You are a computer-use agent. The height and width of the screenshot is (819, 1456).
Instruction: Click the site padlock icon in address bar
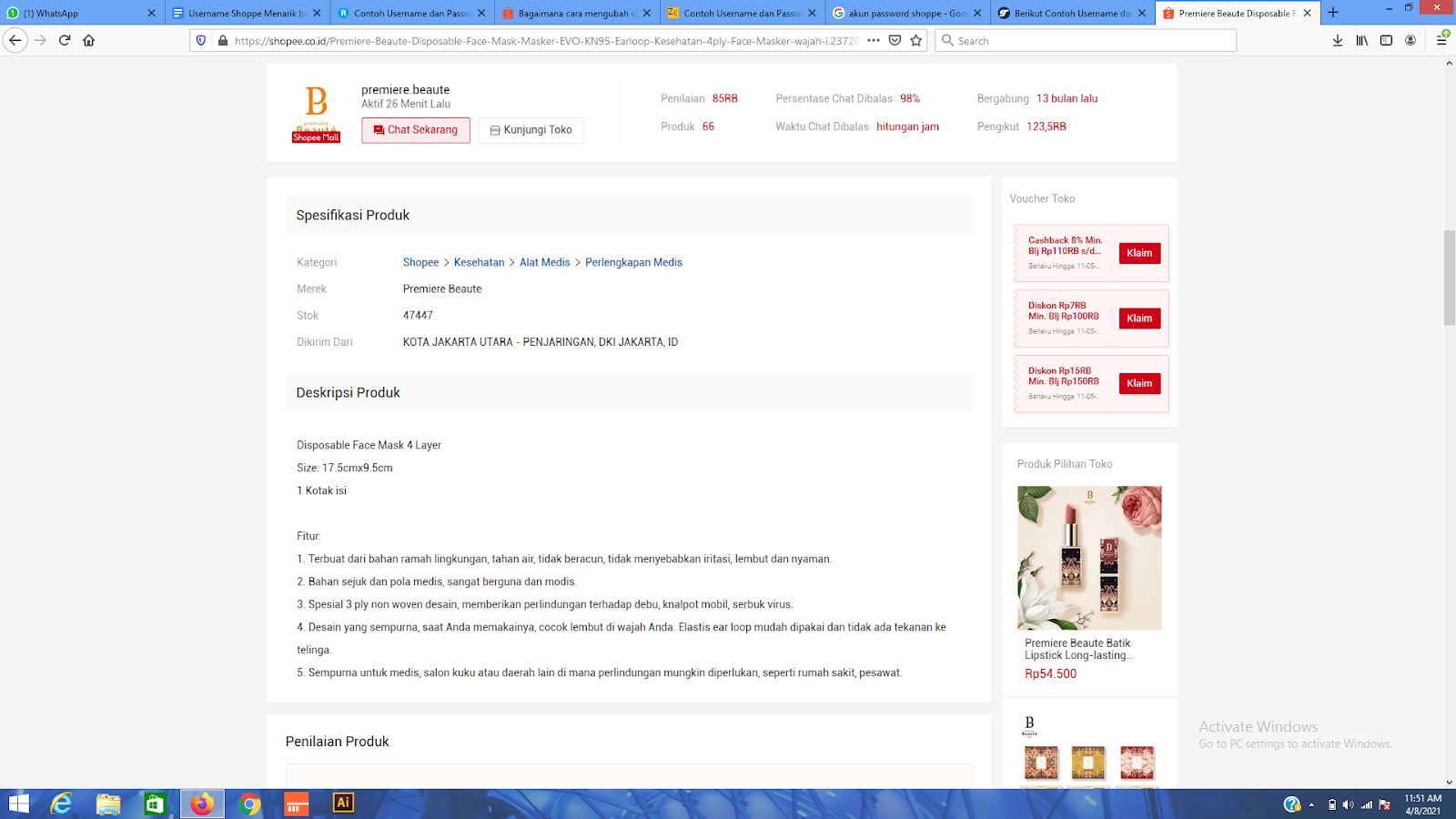coord(223,40)
